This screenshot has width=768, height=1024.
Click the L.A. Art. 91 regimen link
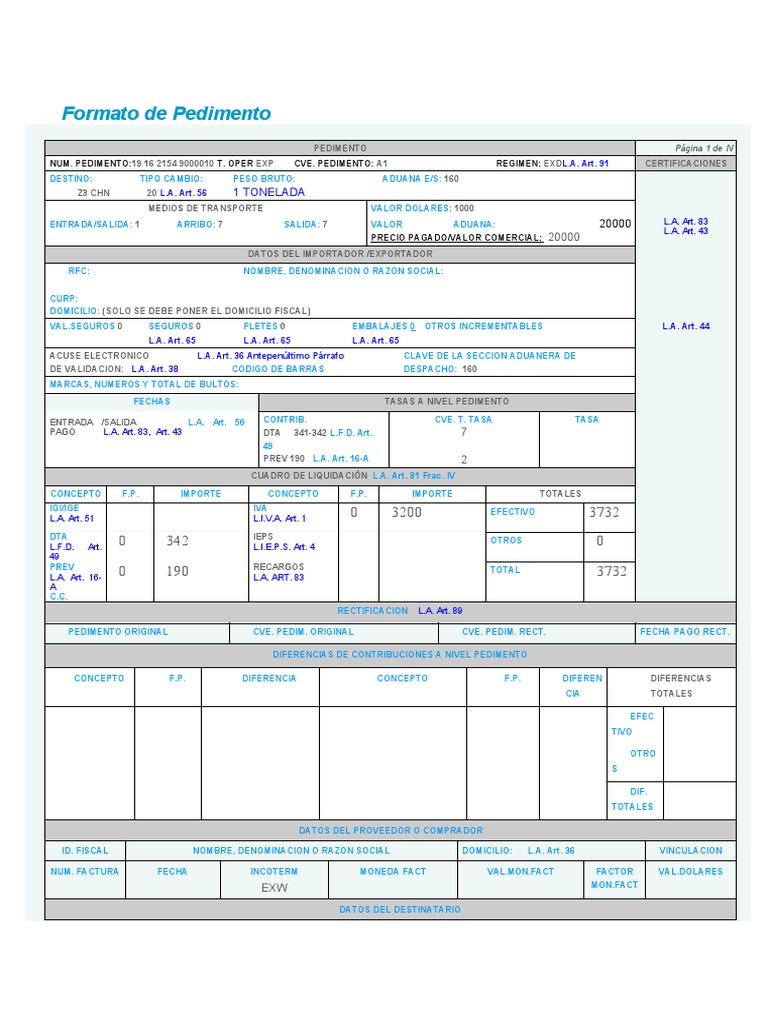point(585,163)
